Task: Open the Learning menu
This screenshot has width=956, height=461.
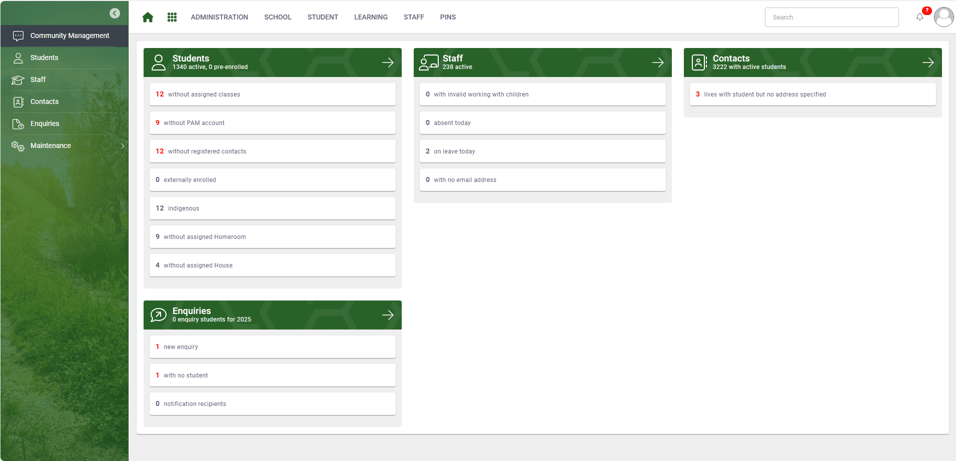Action: (370, 17)
